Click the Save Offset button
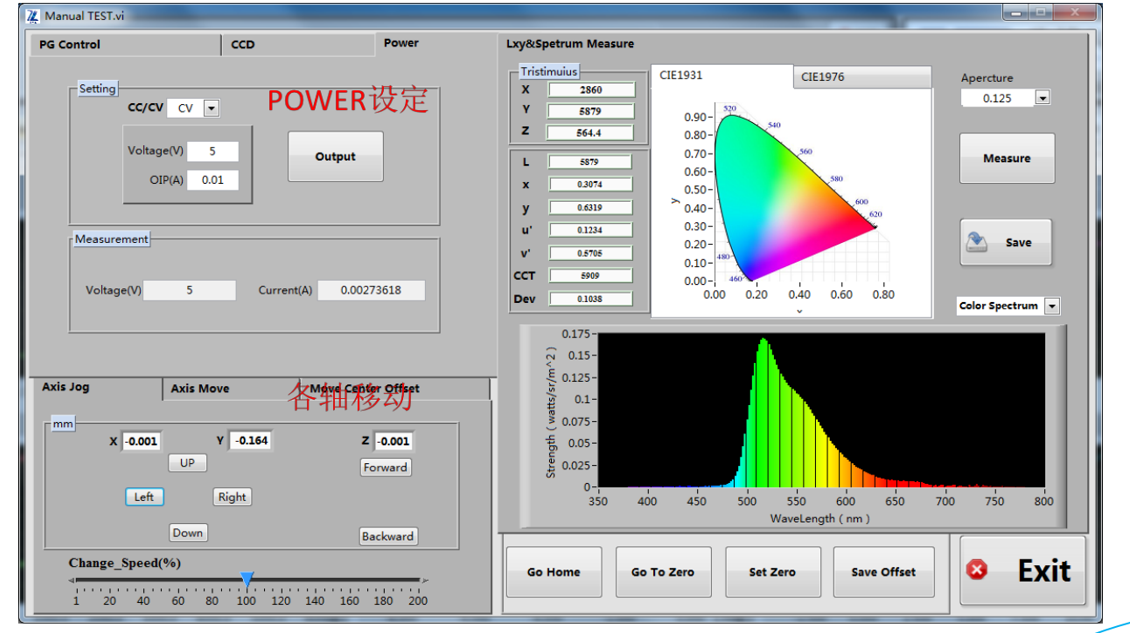Viewport: 1139px width, 638px height. pos(883,572)
